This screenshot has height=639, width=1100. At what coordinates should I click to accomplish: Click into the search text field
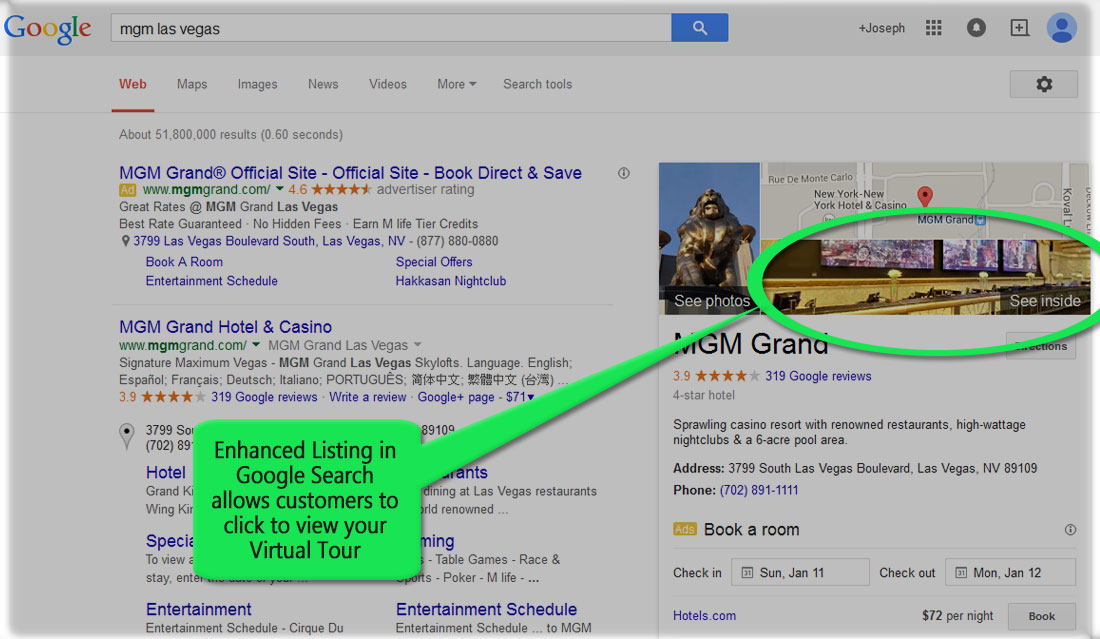[x=390, y=28]
